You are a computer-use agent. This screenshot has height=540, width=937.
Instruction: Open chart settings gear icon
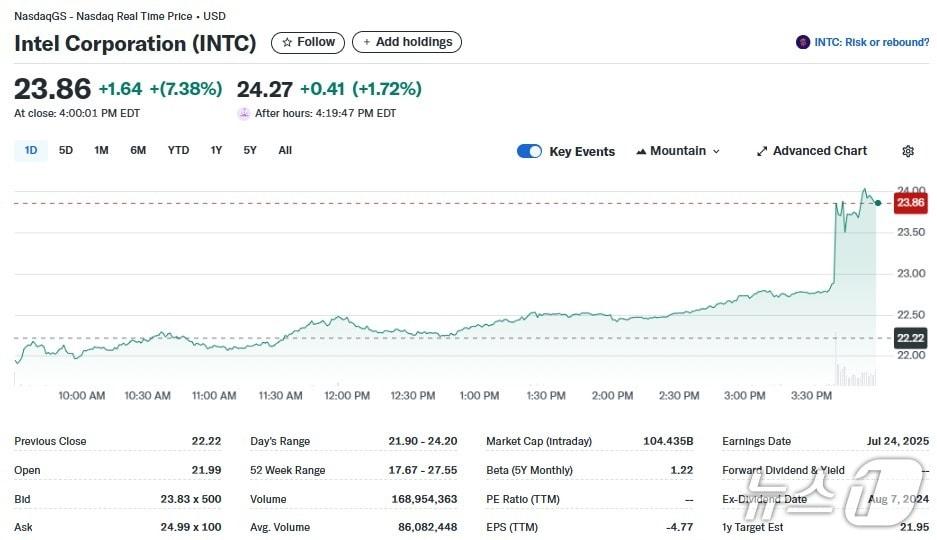907,151
